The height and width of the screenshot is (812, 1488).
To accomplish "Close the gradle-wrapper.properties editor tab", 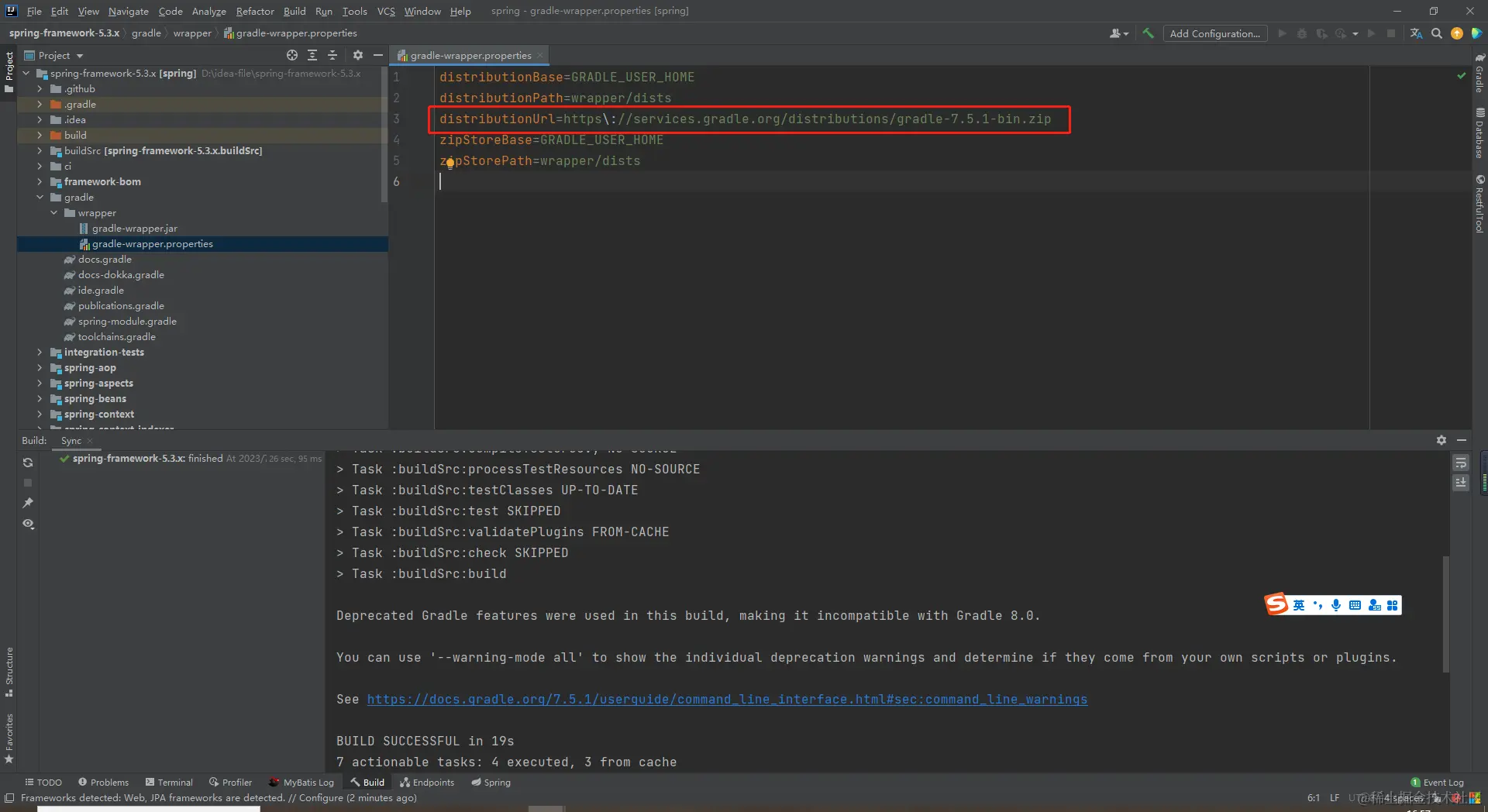I will (540, 55).
